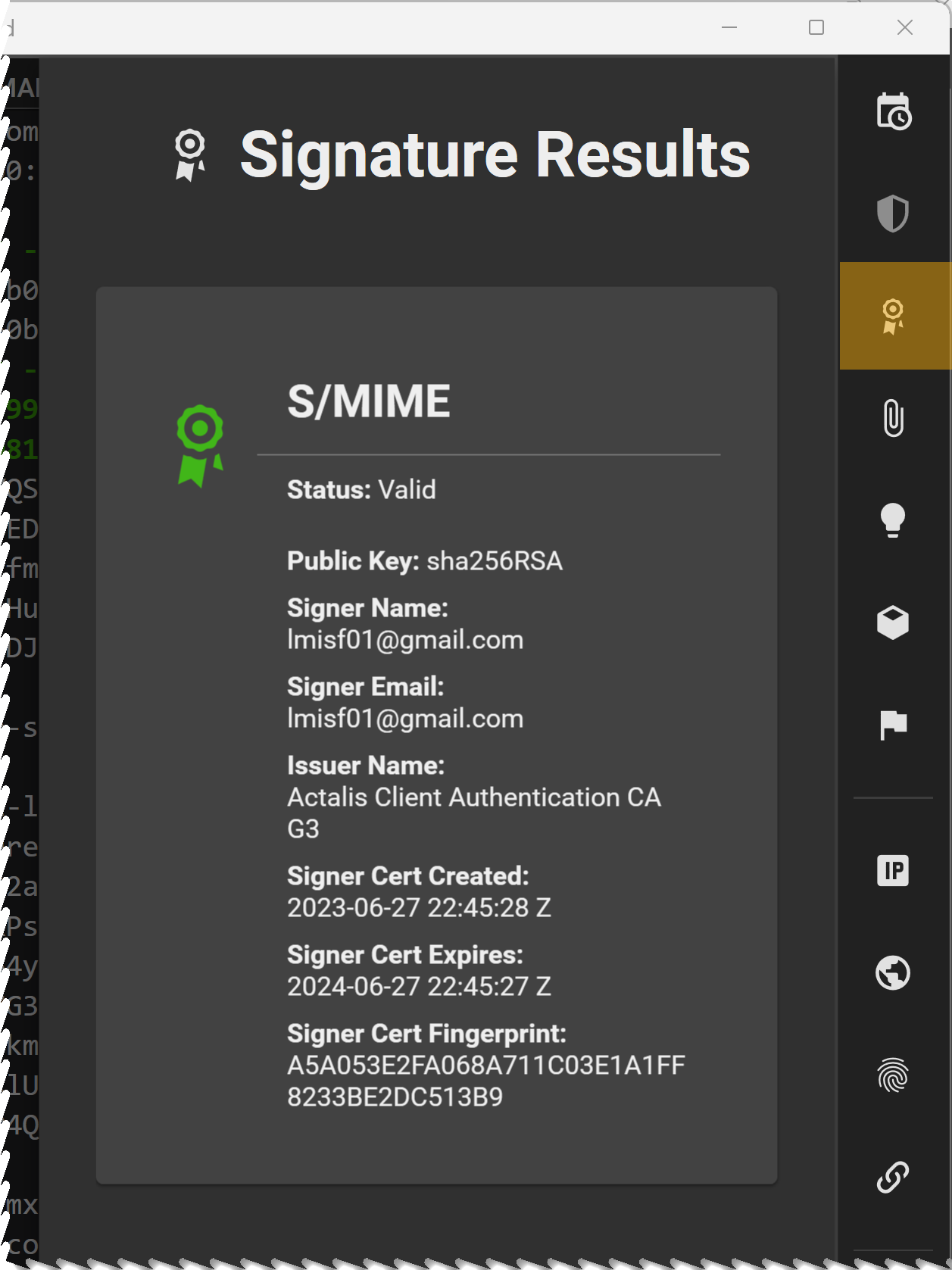Image resolution: width=952 pixels, height=1270 pixels.
Task: Click the green S/MIME ribbon badge
Action: (x=200, y=445)
